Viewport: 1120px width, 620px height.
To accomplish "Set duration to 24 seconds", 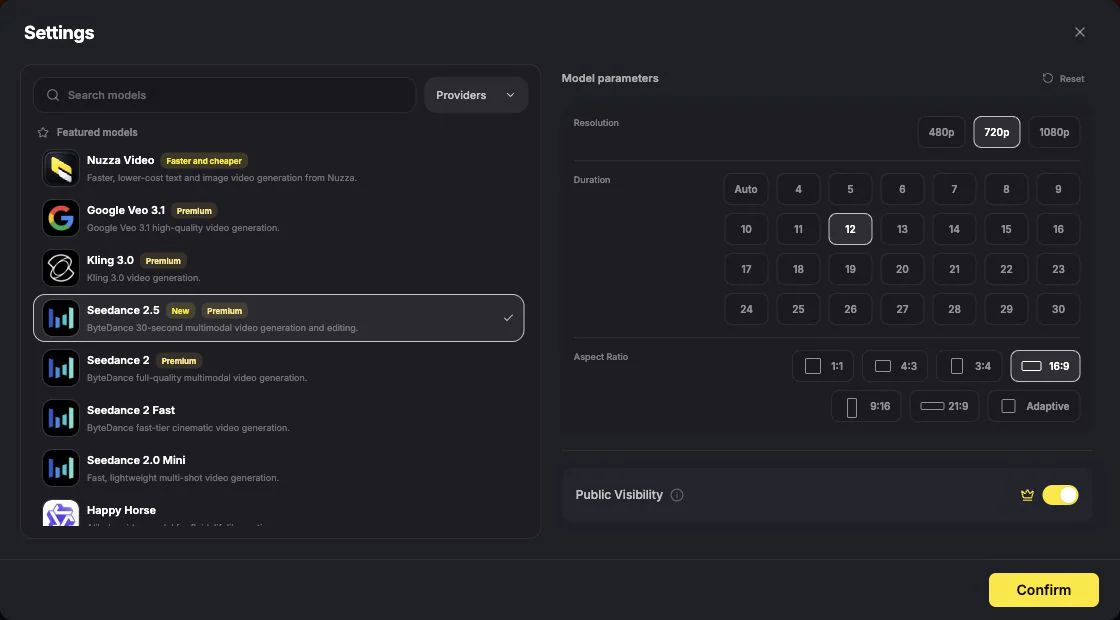I will click(746, 309).
